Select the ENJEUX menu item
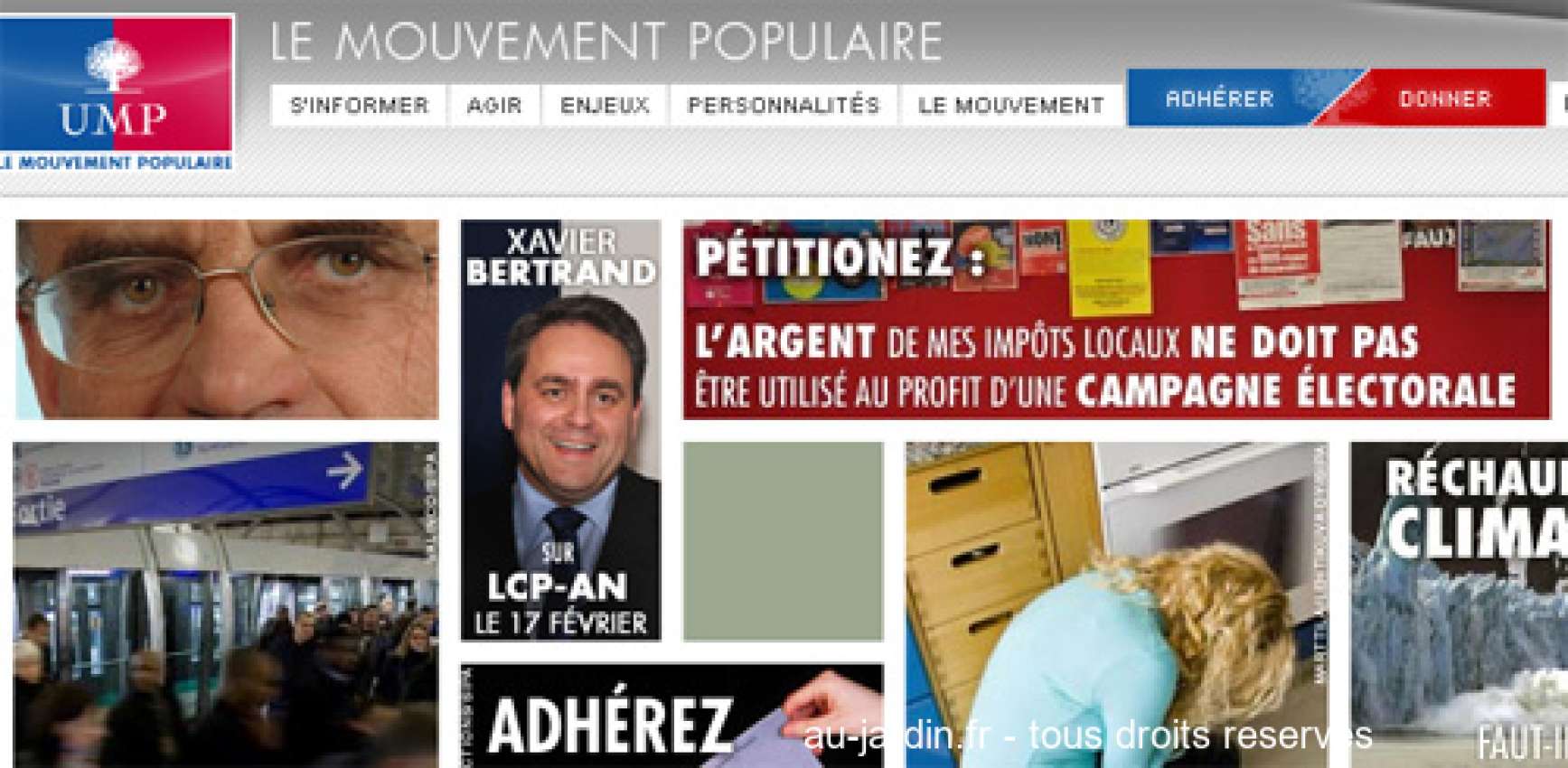The height and width of the screenshot is (768, 1568). [605, 106]
